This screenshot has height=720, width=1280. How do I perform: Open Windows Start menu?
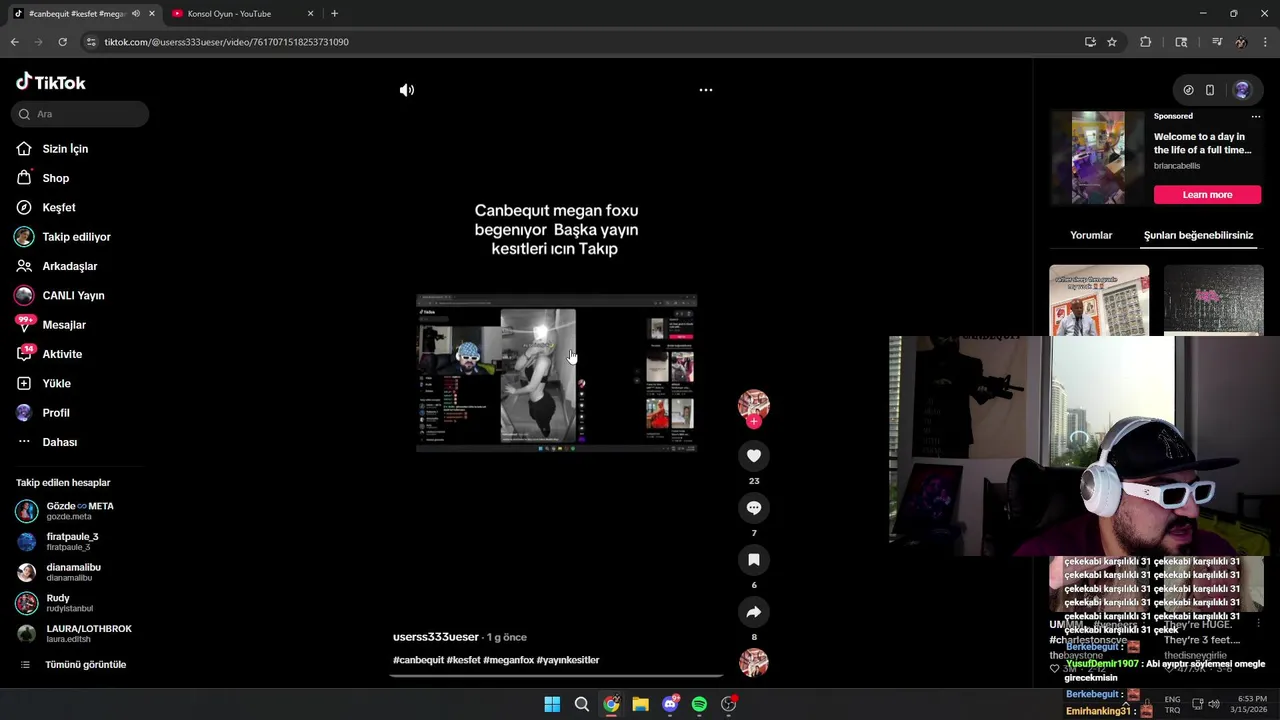coord(552,704)
